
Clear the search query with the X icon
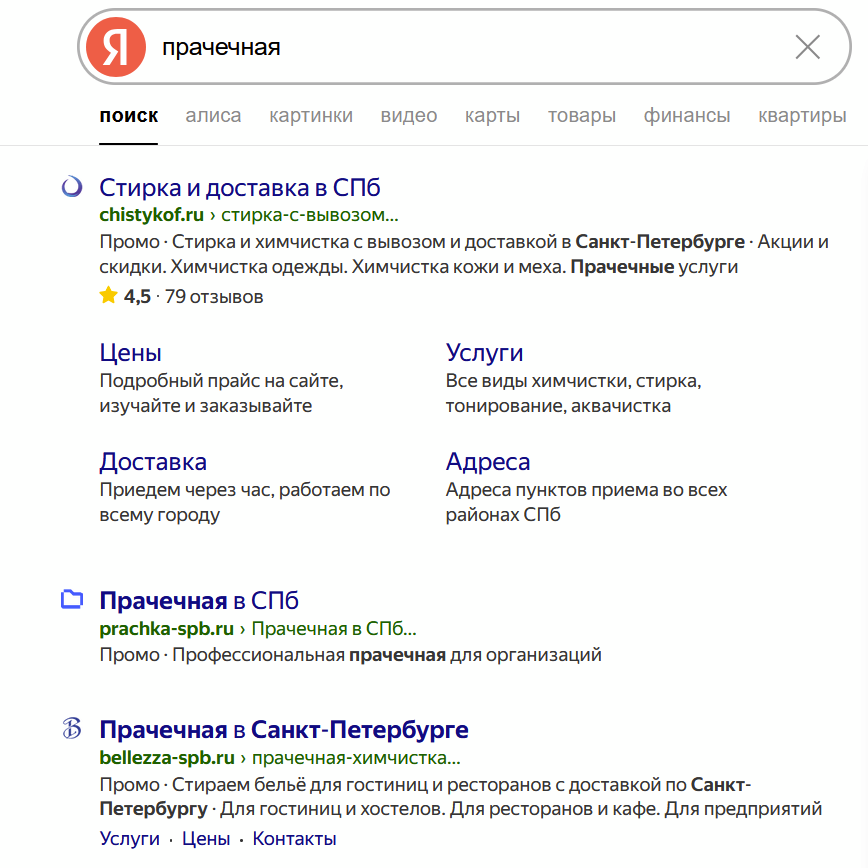(808, 46)
